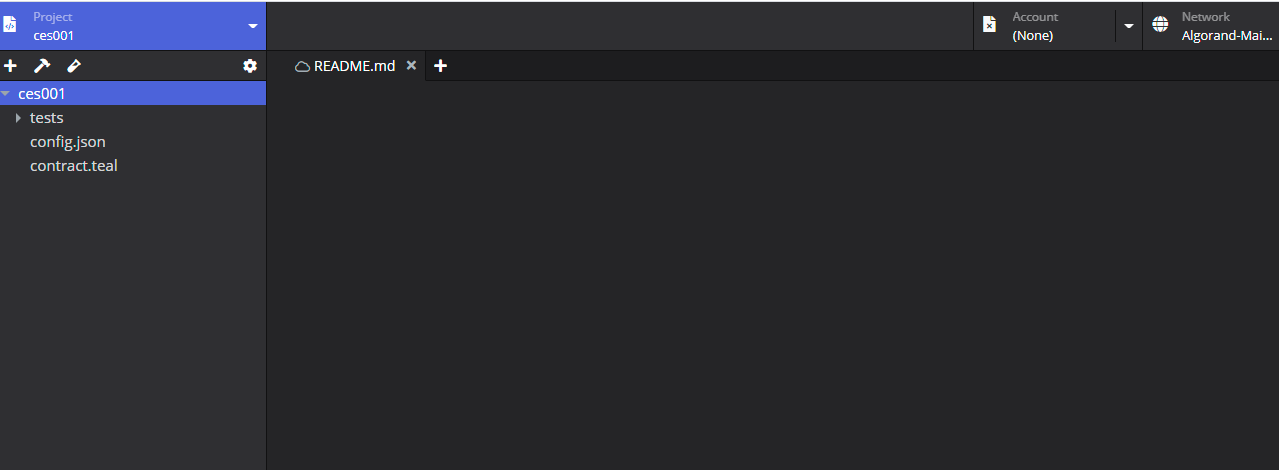Click the hammer build icon

tap(42, 66)
